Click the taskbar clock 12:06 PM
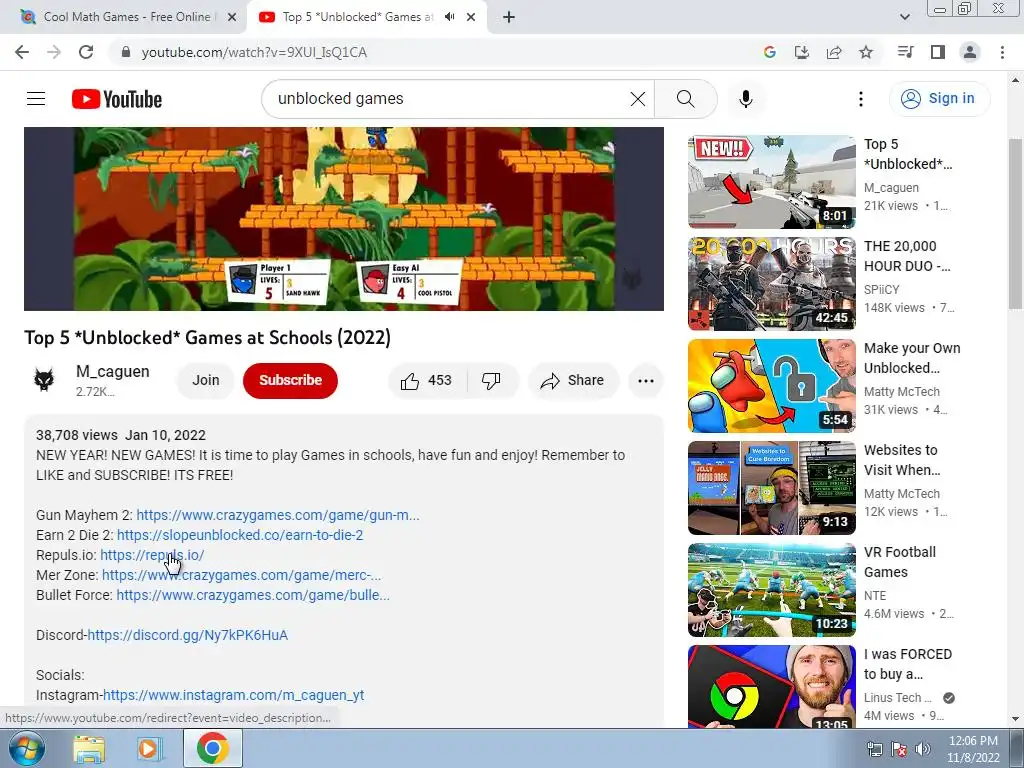This screenshot has width=1024, height=768. 973,749
